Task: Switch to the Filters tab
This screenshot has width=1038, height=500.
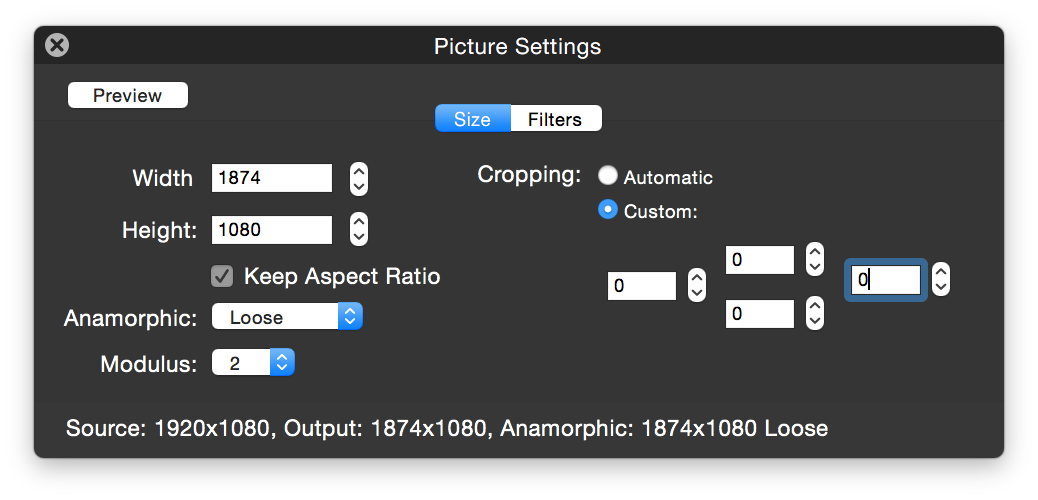Action: (555, 119)
